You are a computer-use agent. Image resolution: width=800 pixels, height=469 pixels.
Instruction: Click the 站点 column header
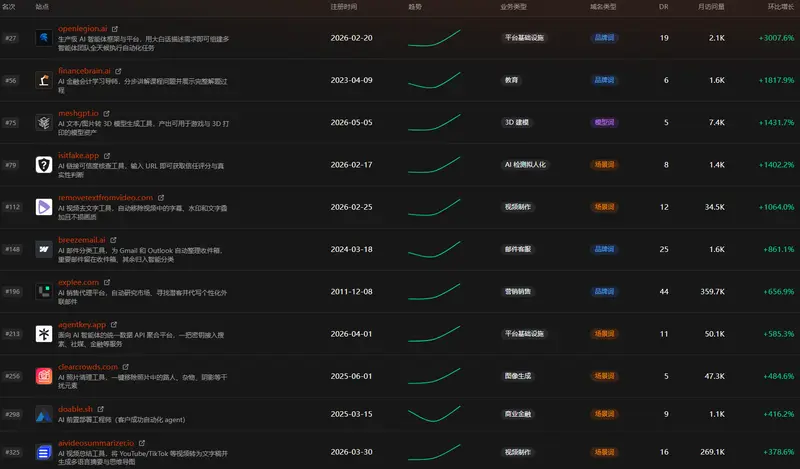pos(42,7)
